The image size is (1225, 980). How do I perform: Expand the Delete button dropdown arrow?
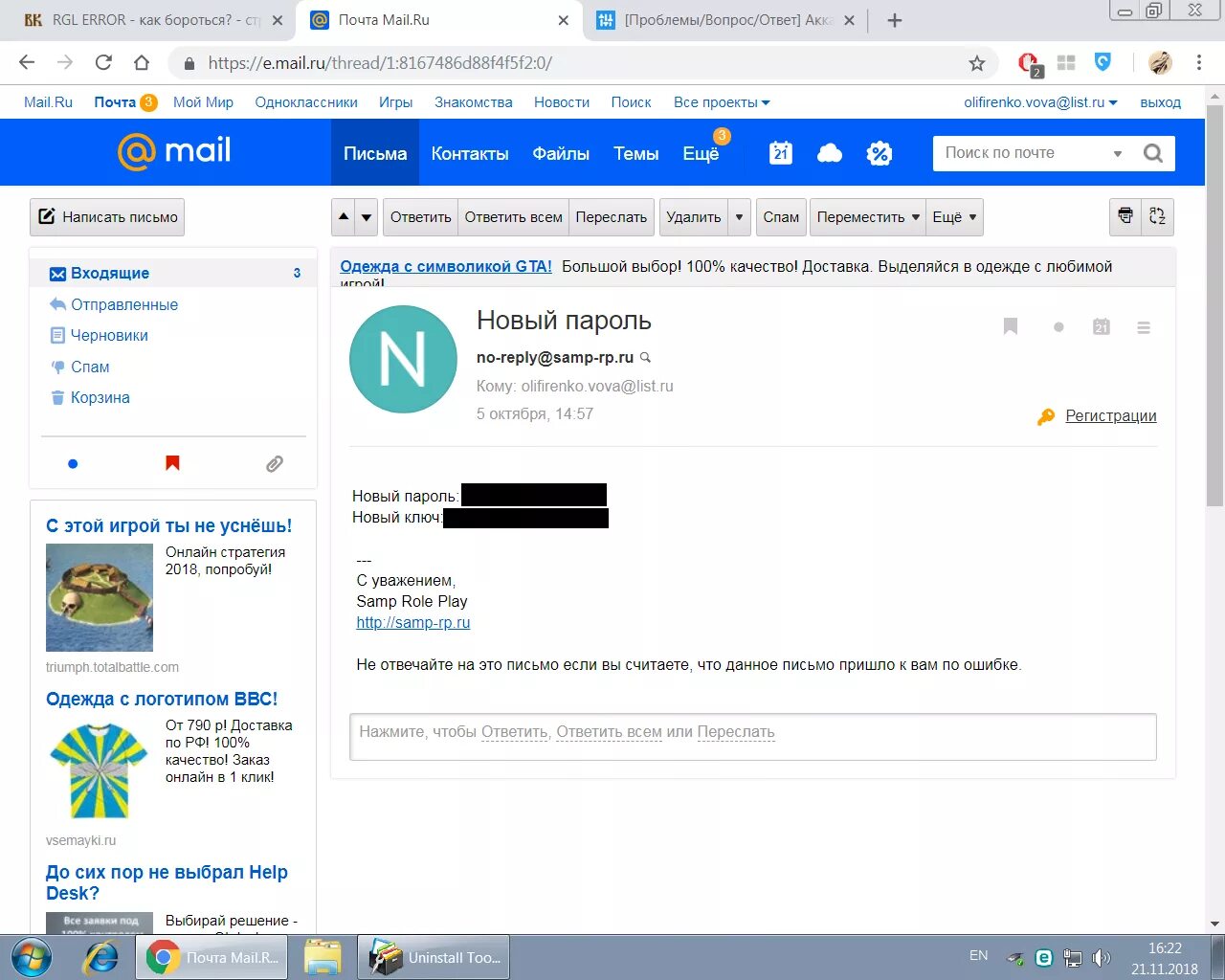(739, 217)
